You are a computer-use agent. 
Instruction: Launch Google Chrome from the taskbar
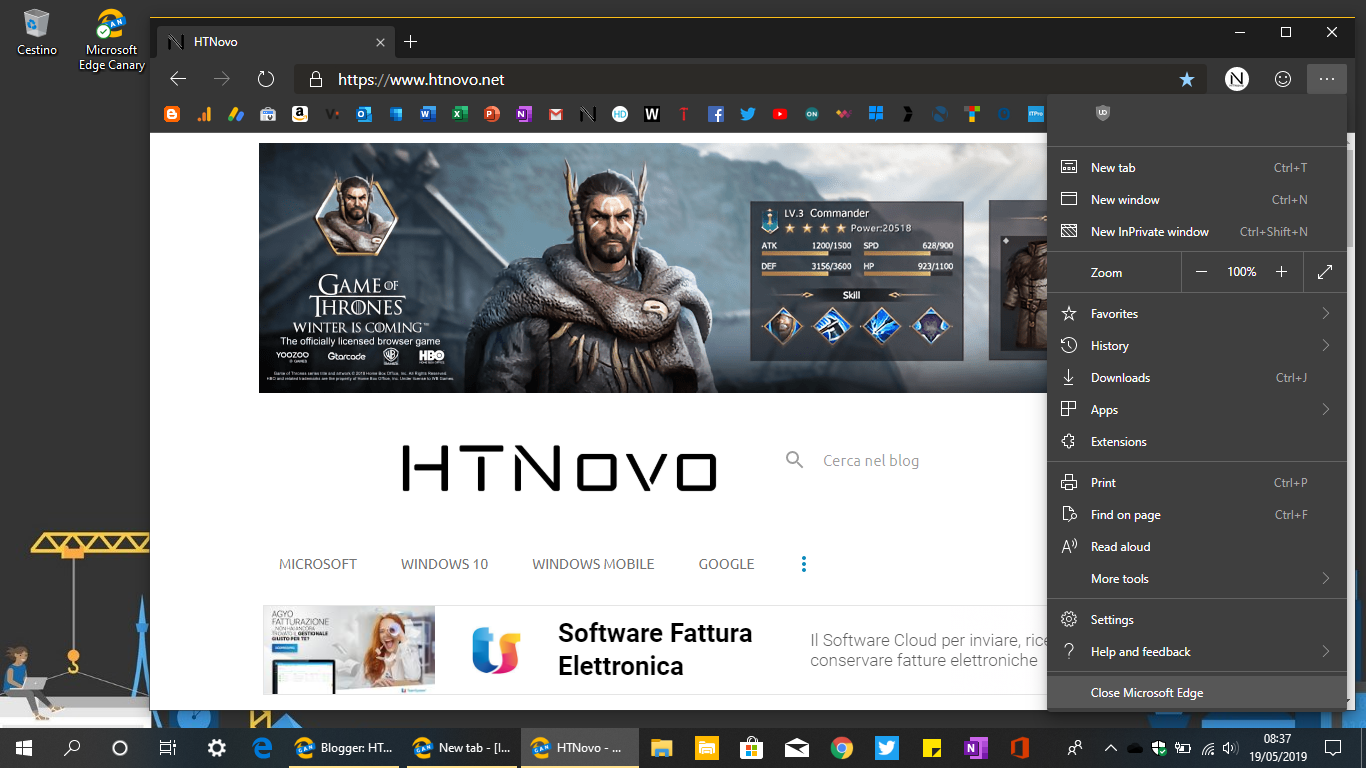(x=841, y=747)
